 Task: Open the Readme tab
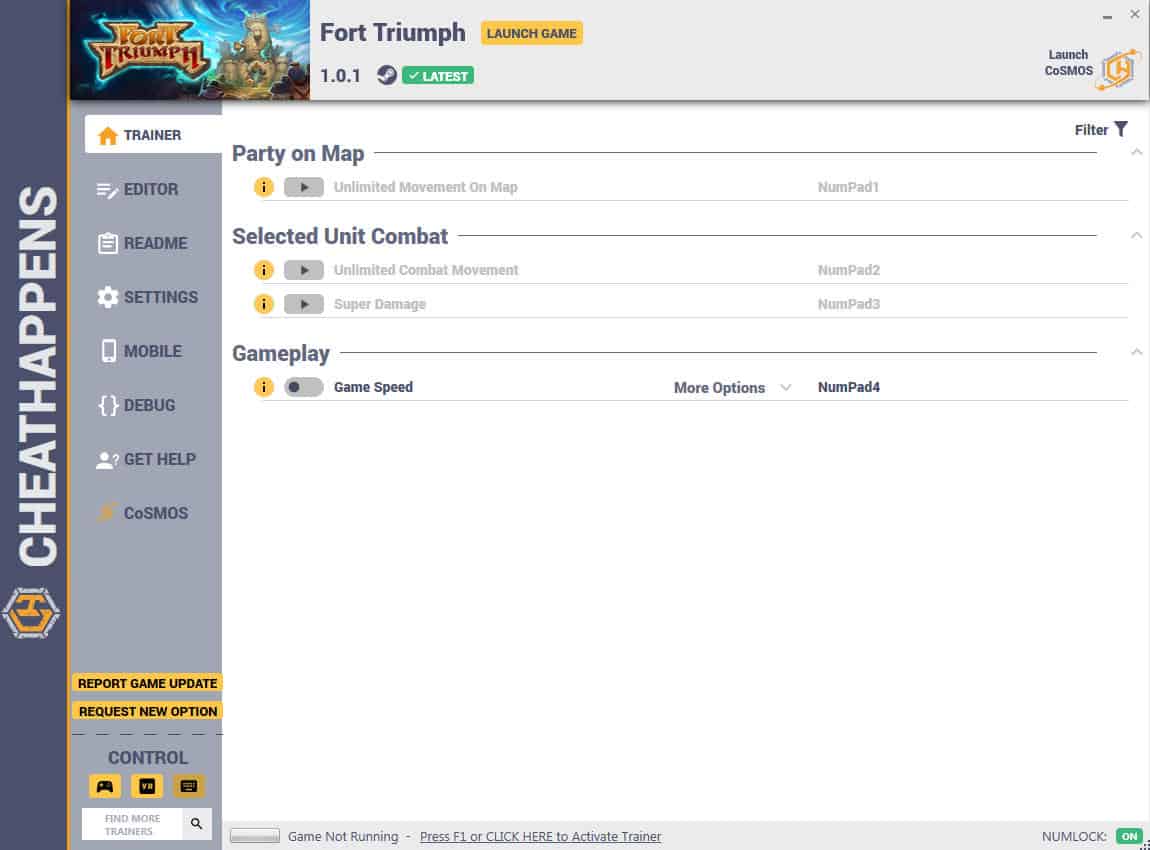coord(142,243)
